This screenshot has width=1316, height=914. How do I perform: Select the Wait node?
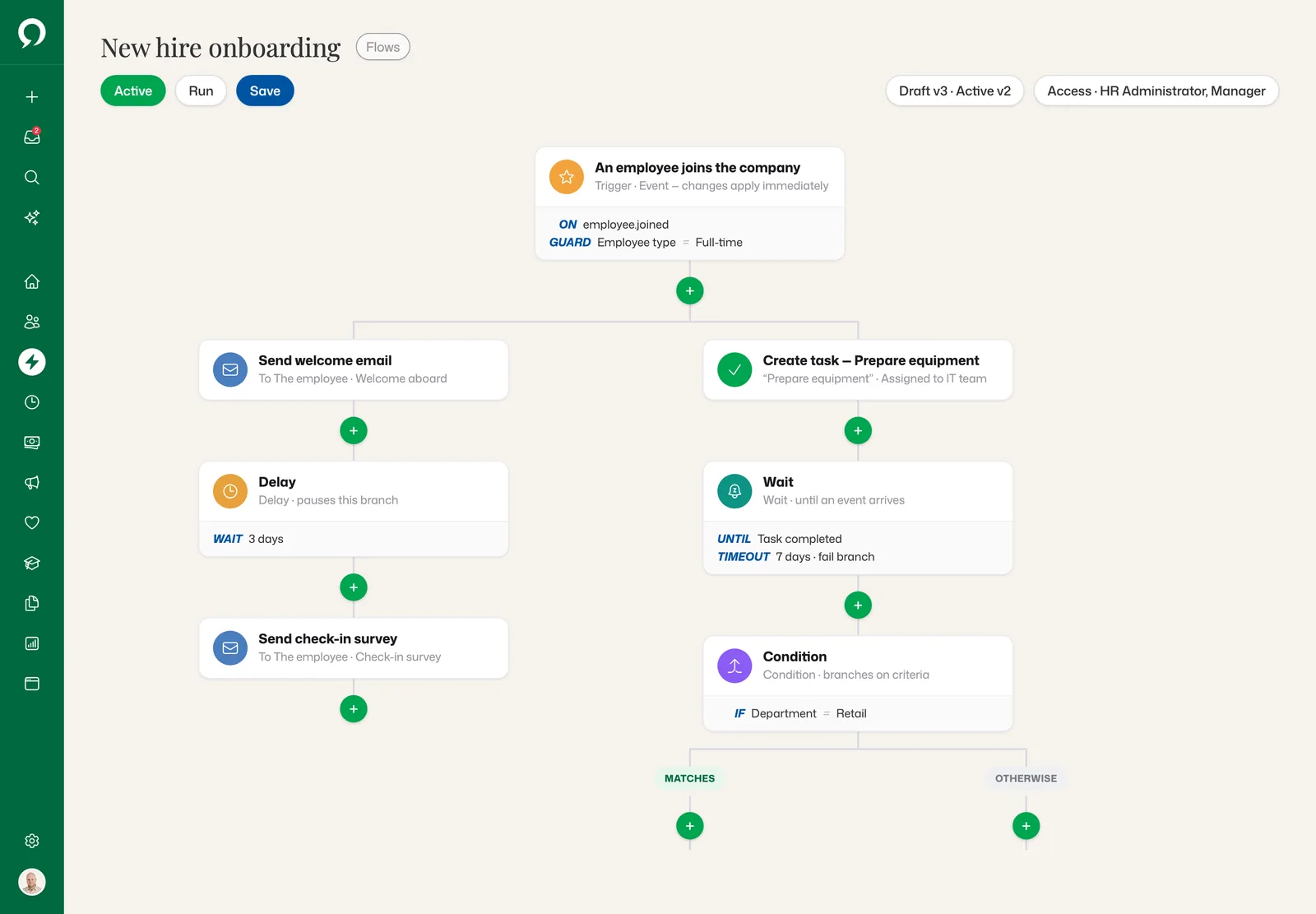[x=858, y=517]
